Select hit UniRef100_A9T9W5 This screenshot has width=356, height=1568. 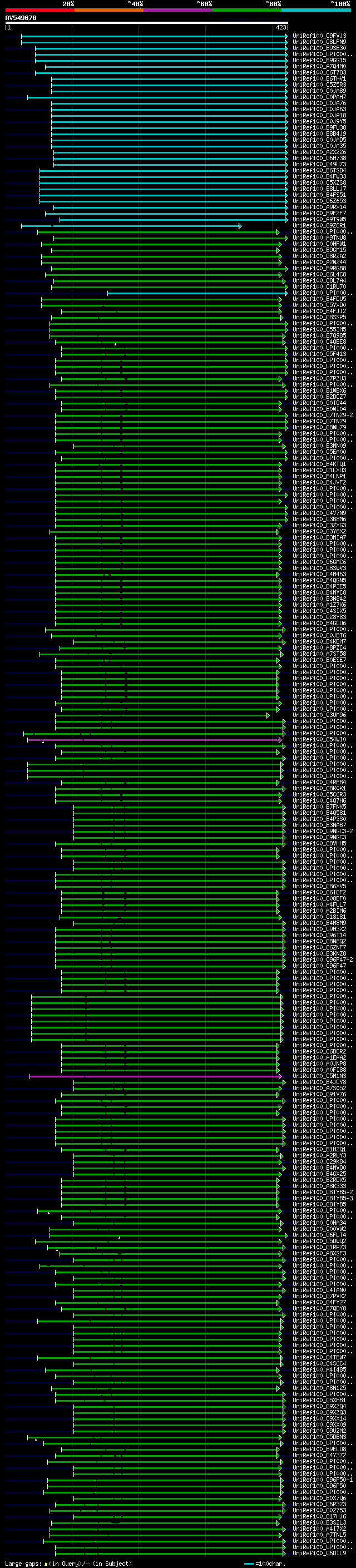coord(319,220)
